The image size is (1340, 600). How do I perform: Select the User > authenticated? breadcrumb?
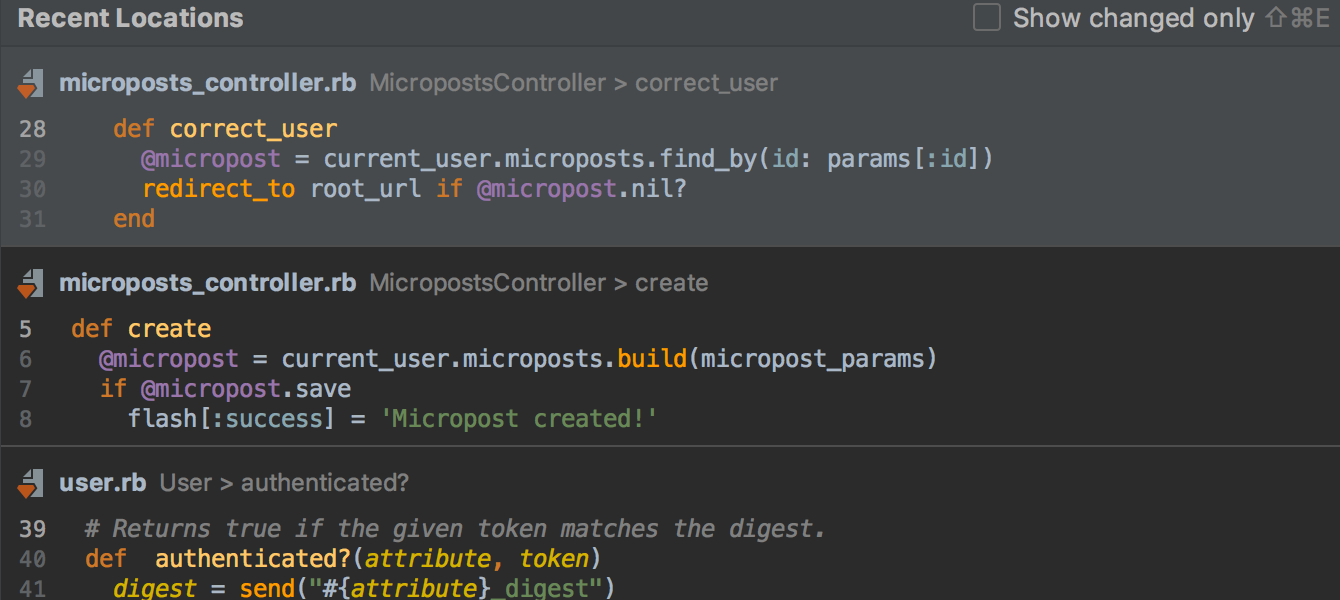[284, 483]
